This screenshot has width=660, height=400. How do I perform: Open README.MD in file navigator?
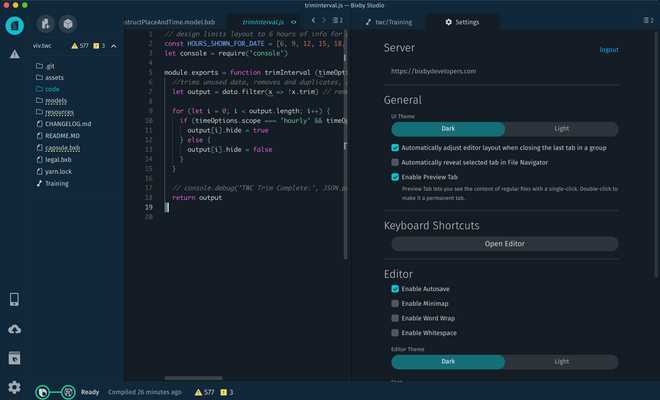point(58,136)
